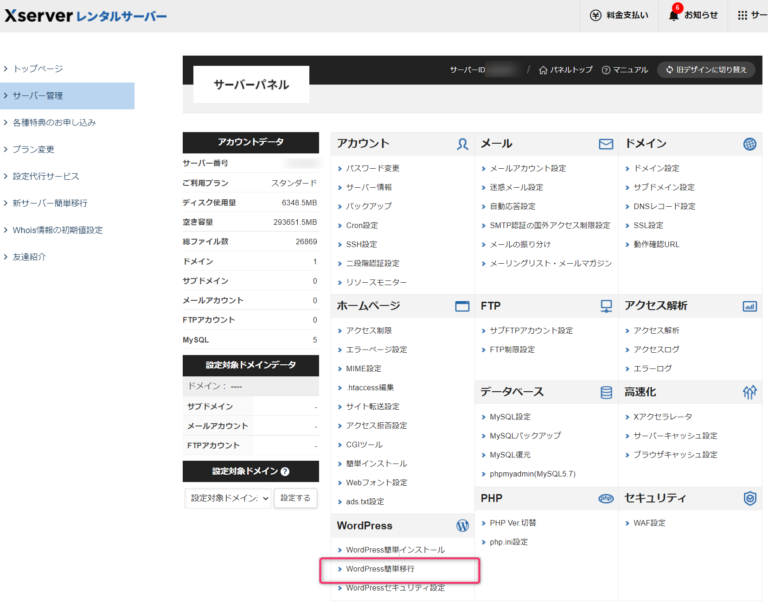Open DNSレコード設定 link

[664, 207]
